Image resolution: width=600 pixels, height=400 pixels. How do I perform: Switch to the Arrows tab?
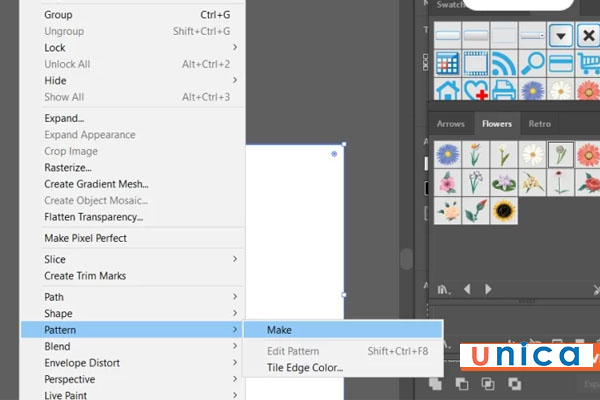point(451,124)
